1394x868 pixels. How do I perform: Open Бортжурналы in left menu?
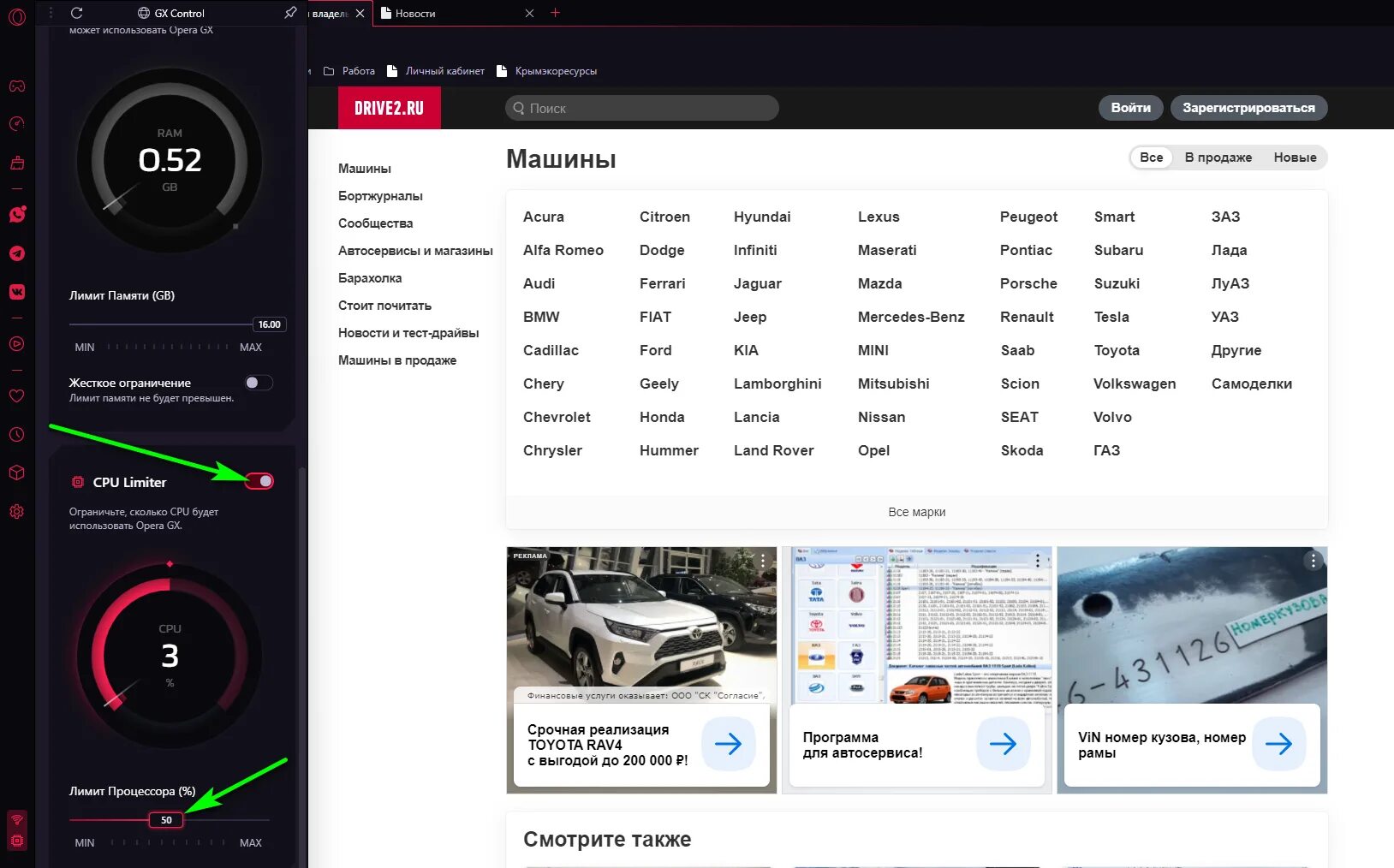tap(380, 196)
